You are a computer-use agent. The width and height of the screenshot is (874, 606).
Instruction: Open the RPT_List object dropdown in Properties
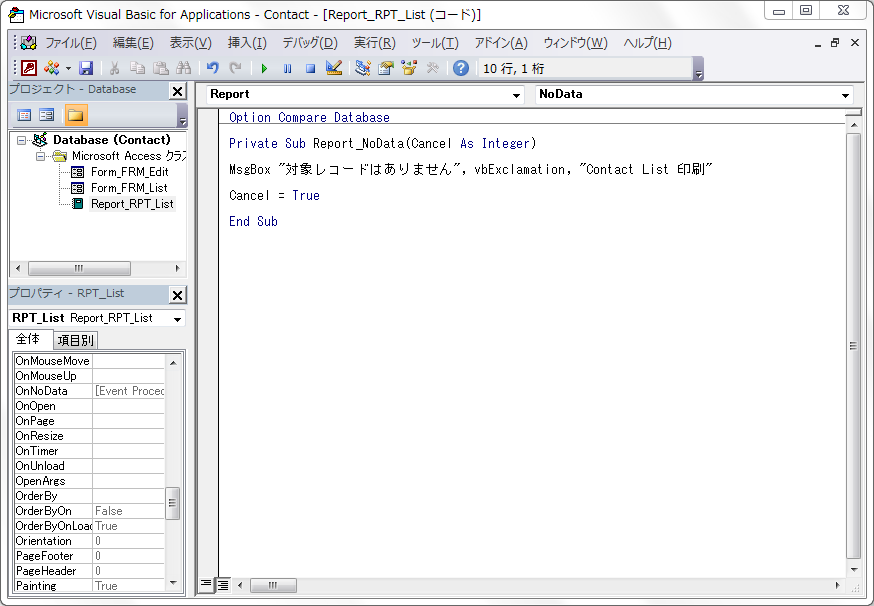pyautogui.click(x=177, y=319)
